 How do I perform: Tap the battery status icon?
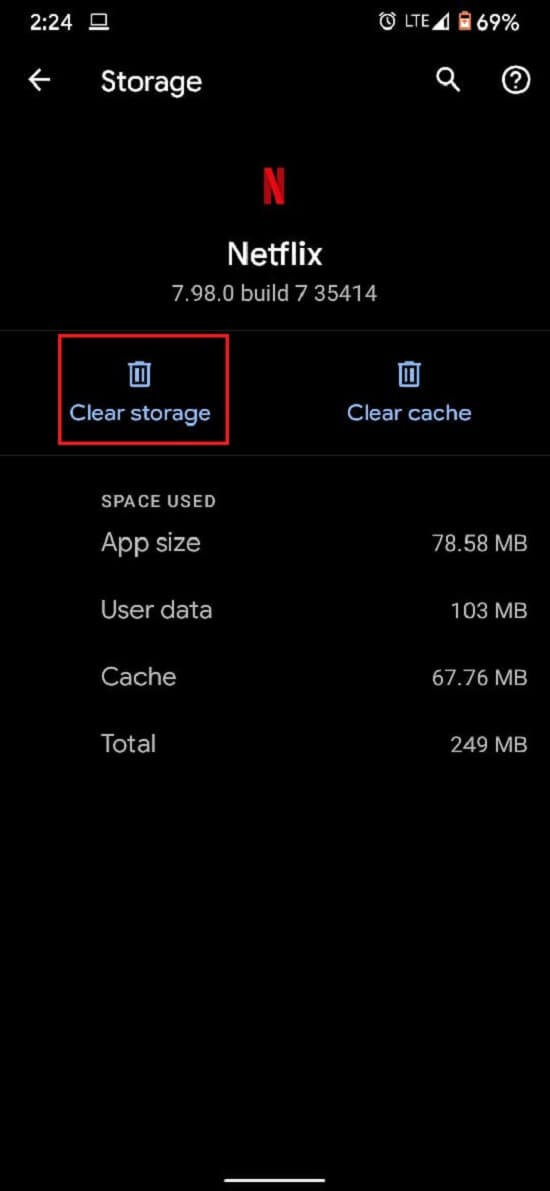tap(464, 22)
